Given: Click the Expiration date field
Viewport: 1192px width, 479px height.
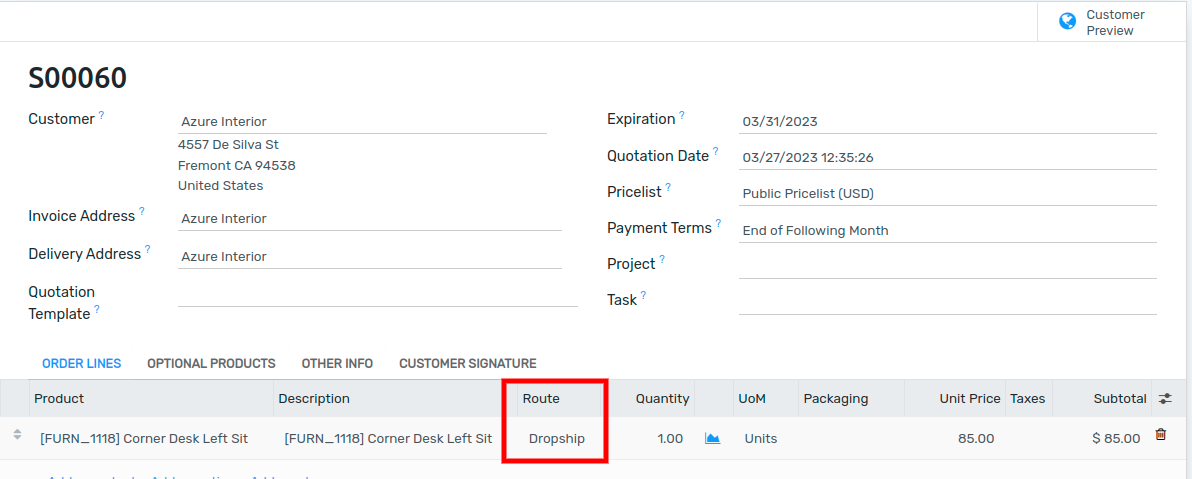Looking at the screenshot, I should [x=948, y=122].
